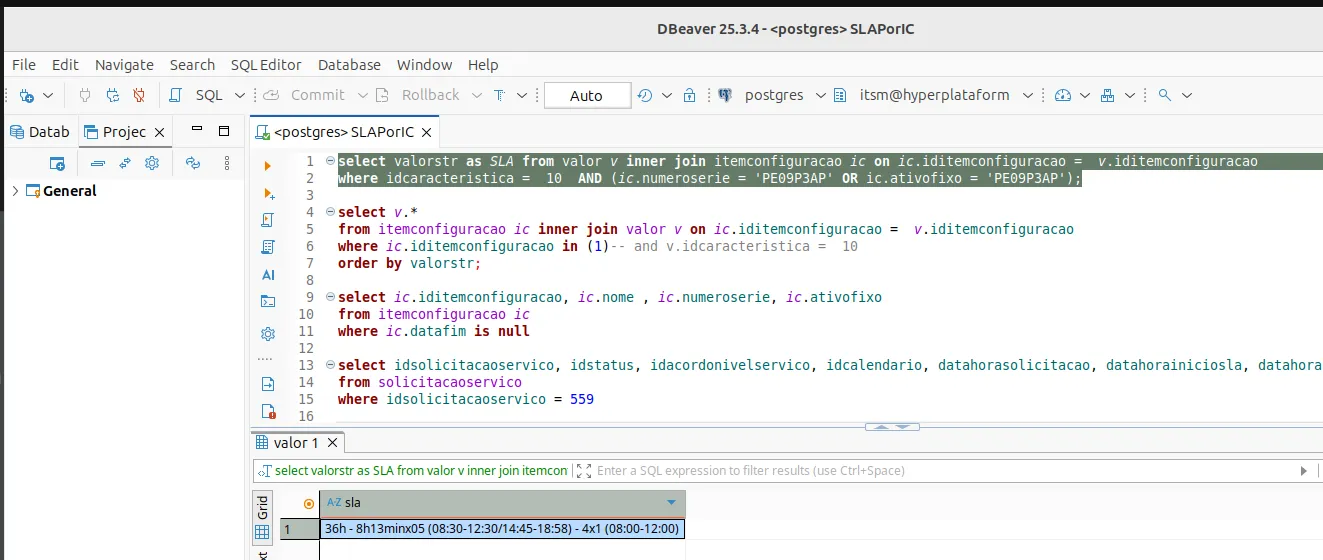Image resolution: width=1323 pixels, height=560 pixels.
Task: Execute SQL query with the orange play icon
Action: pyautogui.click(x=267, y=165)
